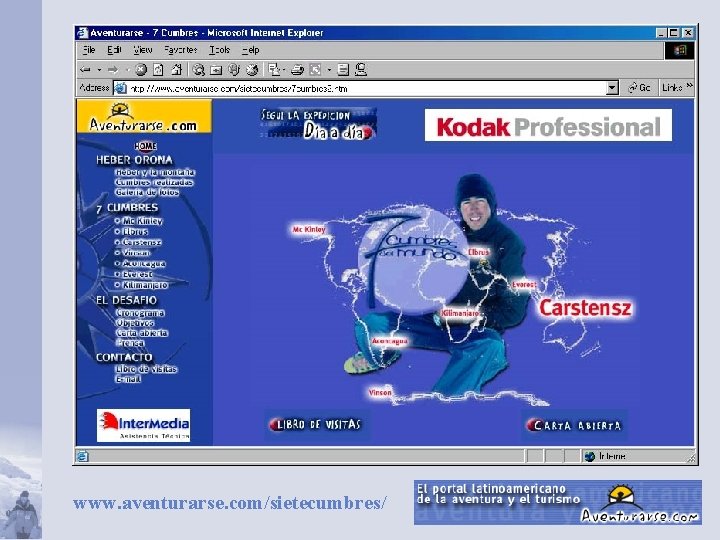Stop page loading with Stop icon
The height and width of the screenshot is (540, 720).
[141, 70]
